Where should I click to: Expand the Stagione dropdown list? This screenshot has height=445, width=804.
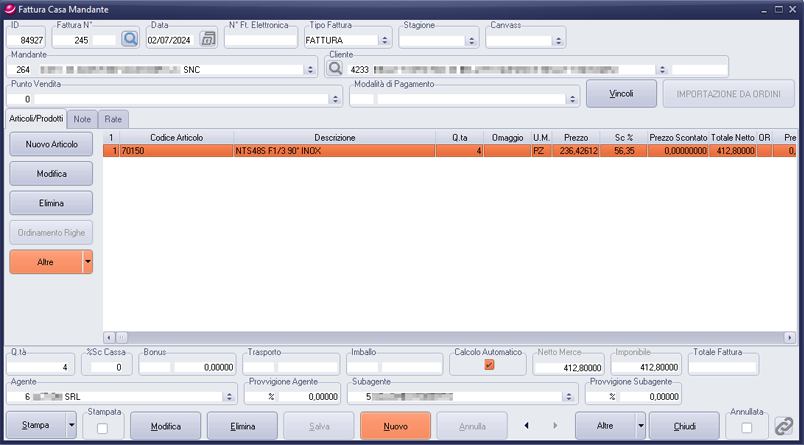click(471, 41)
